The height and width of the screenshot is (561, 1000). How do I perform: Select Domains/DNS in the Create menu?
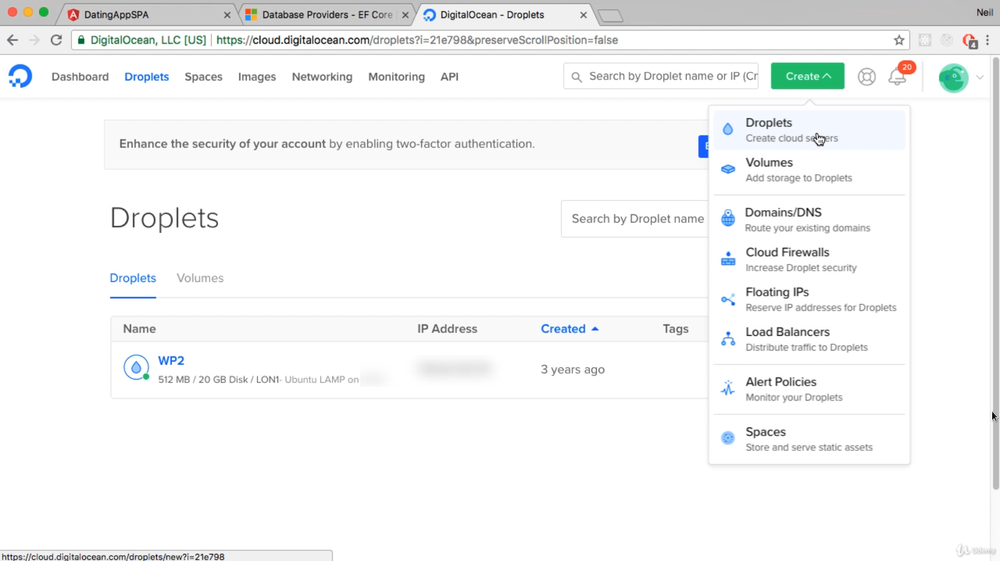[x=809, y=219]
